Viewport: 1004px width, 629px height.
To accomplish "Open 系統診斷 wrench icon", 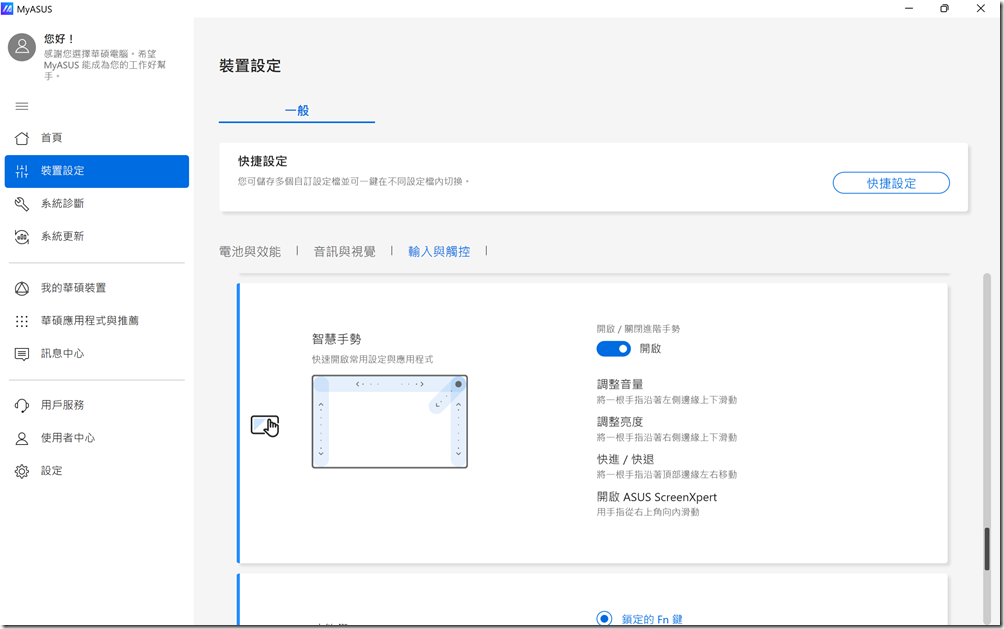I will tap(22, 204).
